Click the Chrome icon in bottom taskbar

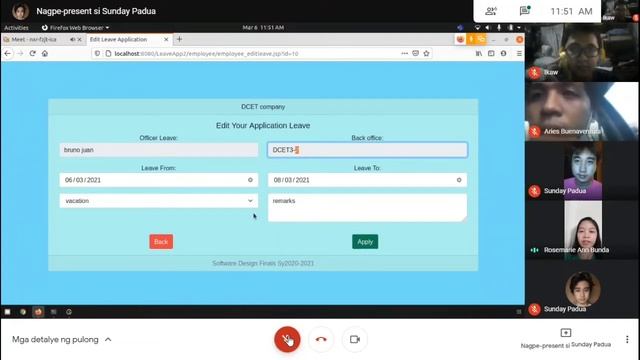[23, 312]
